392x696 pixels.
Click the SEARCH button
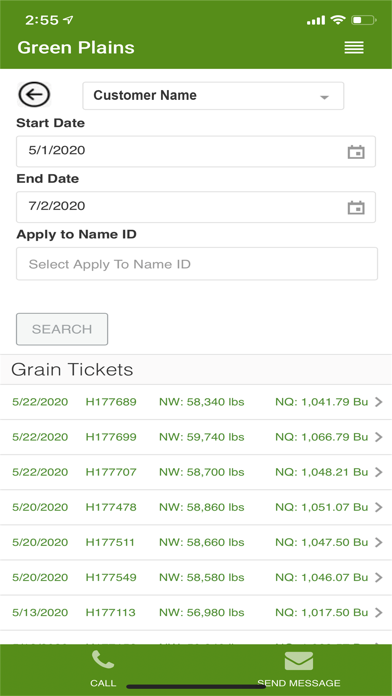click(x=62, y=329)
